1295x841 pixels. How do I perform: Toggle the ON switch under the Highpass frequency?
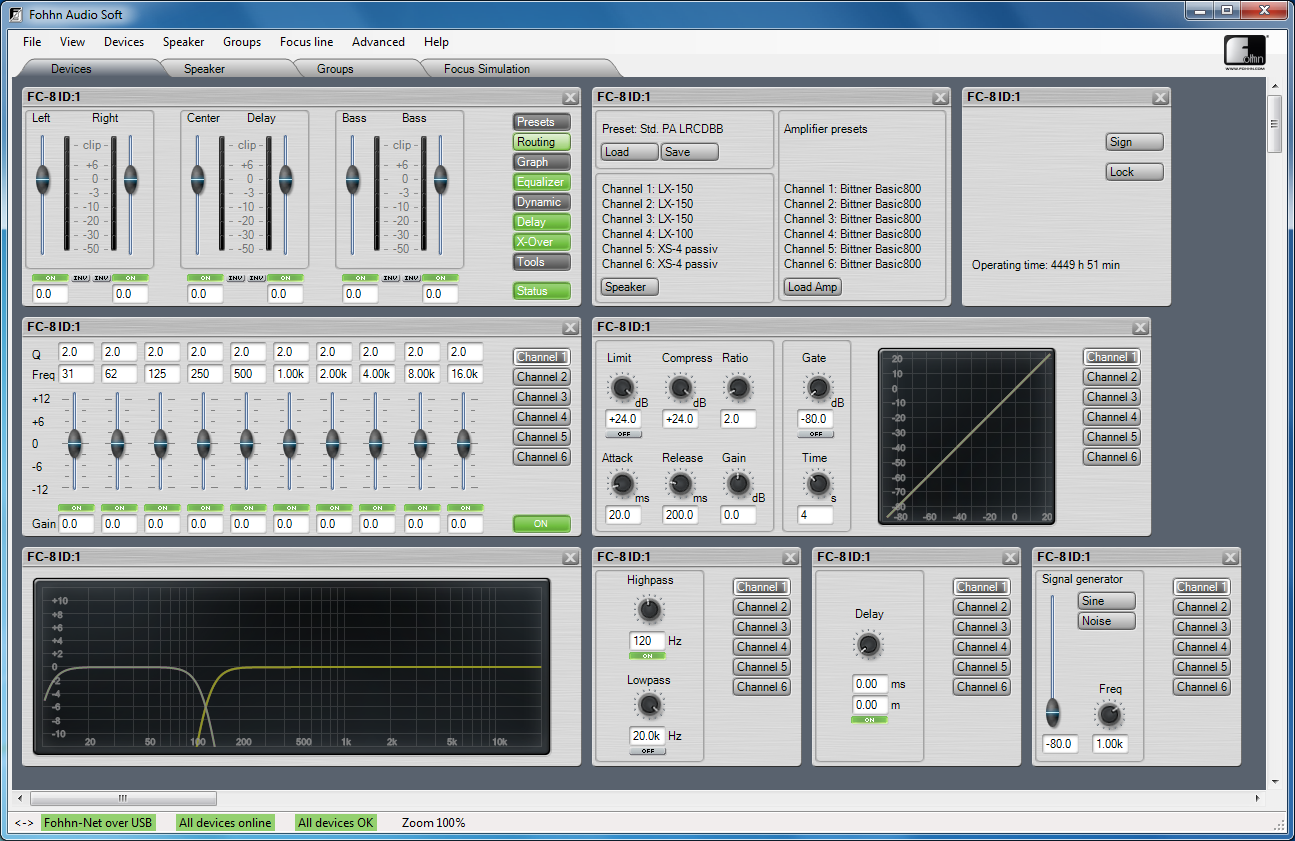pyautogui.click(x=647, y=655)
